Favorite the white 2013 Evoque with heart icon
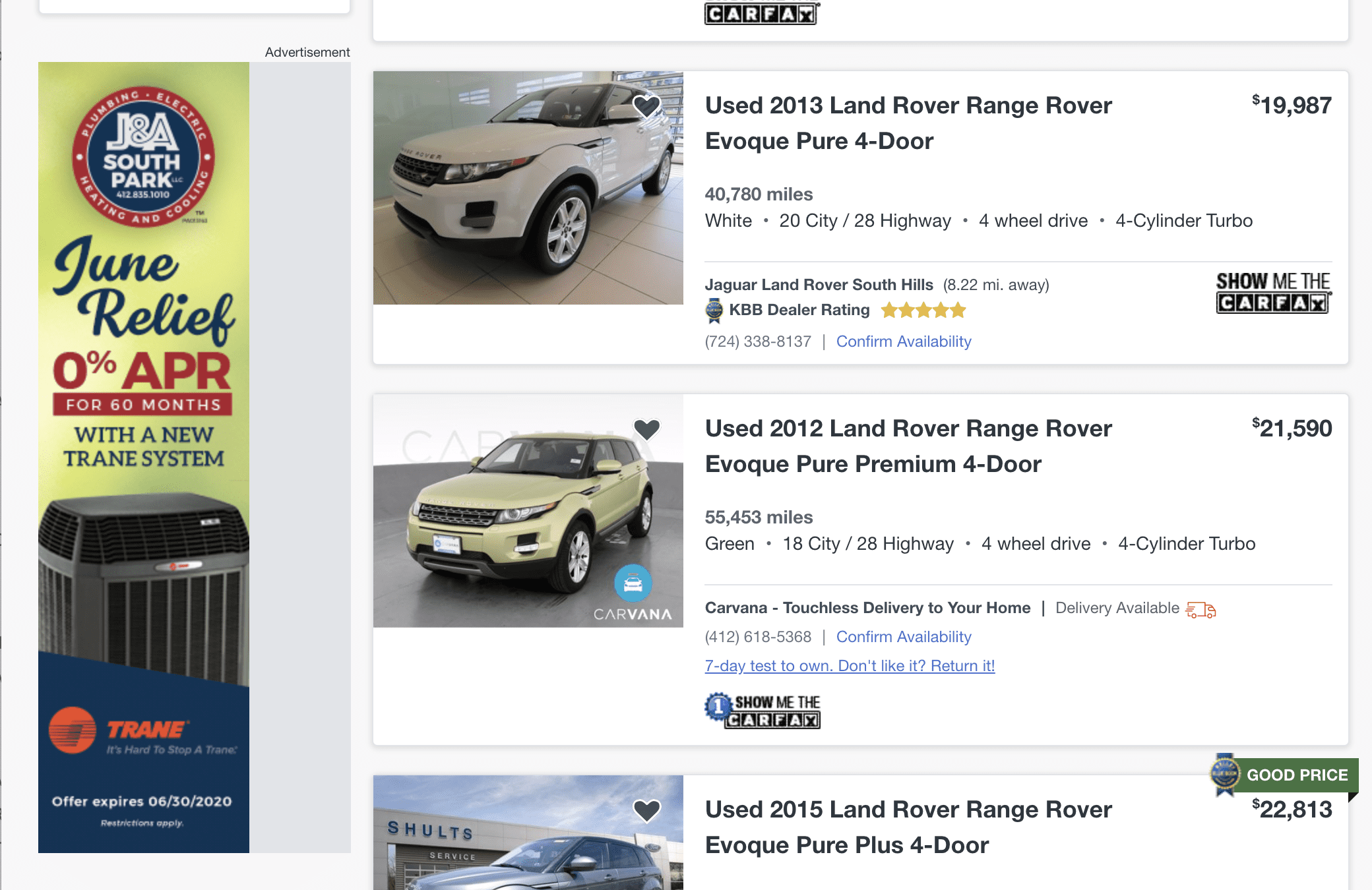The height and width of the screenshot is (890, 1372). pyautogui.click(x=646, y=106)
